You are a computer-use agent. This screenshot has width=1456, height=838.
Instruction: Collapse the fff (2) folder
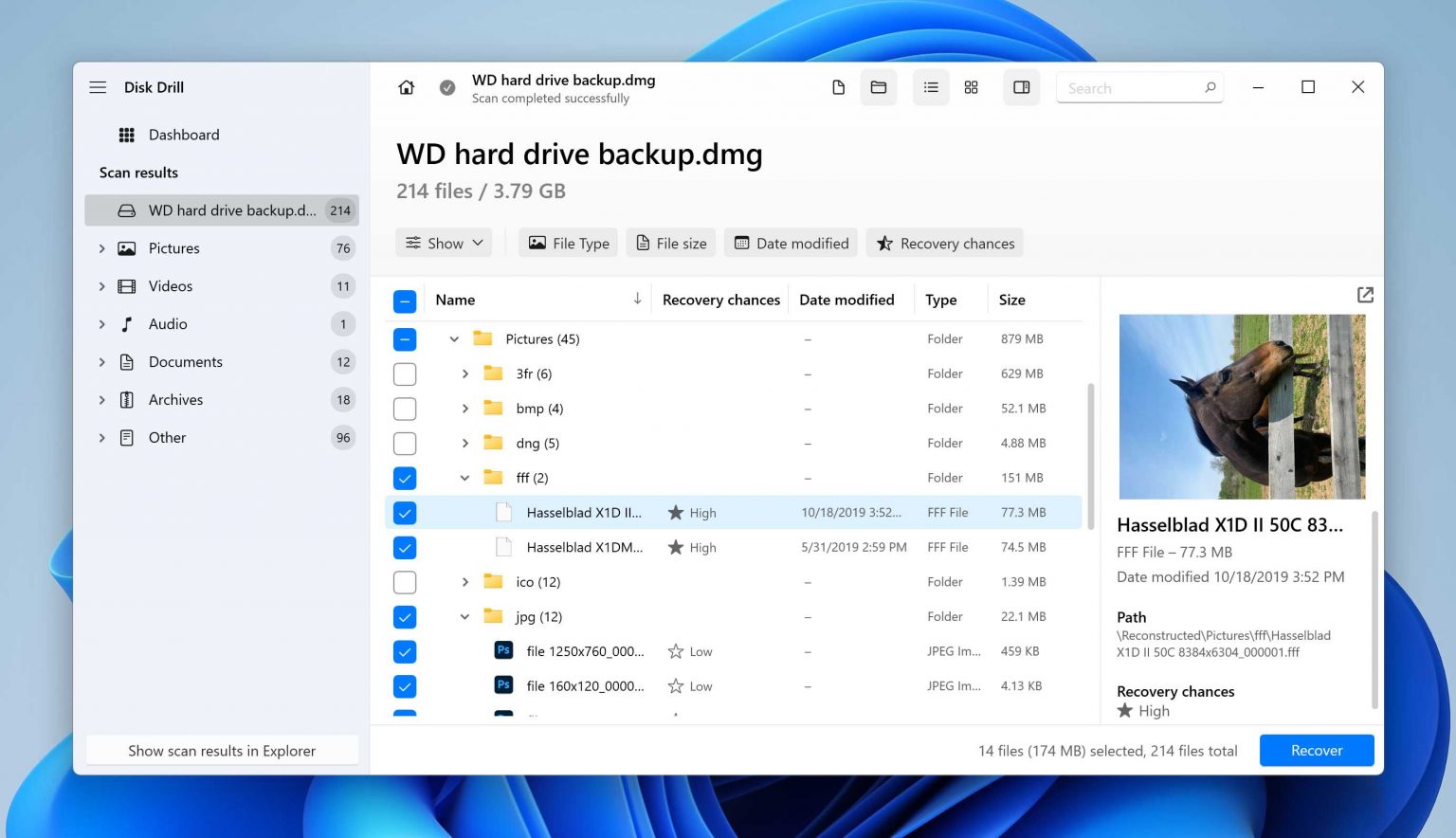[x=464, y=478]
